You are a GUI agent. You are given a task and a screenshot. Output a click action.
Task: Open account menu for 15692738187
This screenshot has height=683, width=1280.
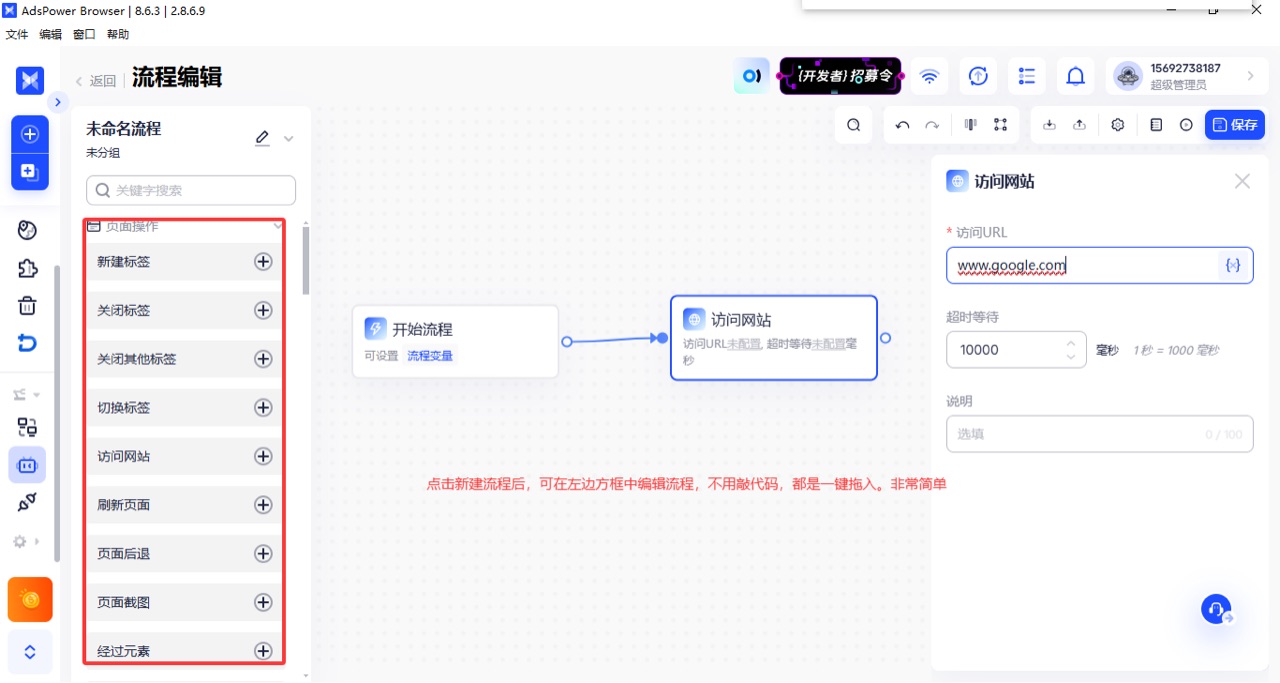[1186, 76]
